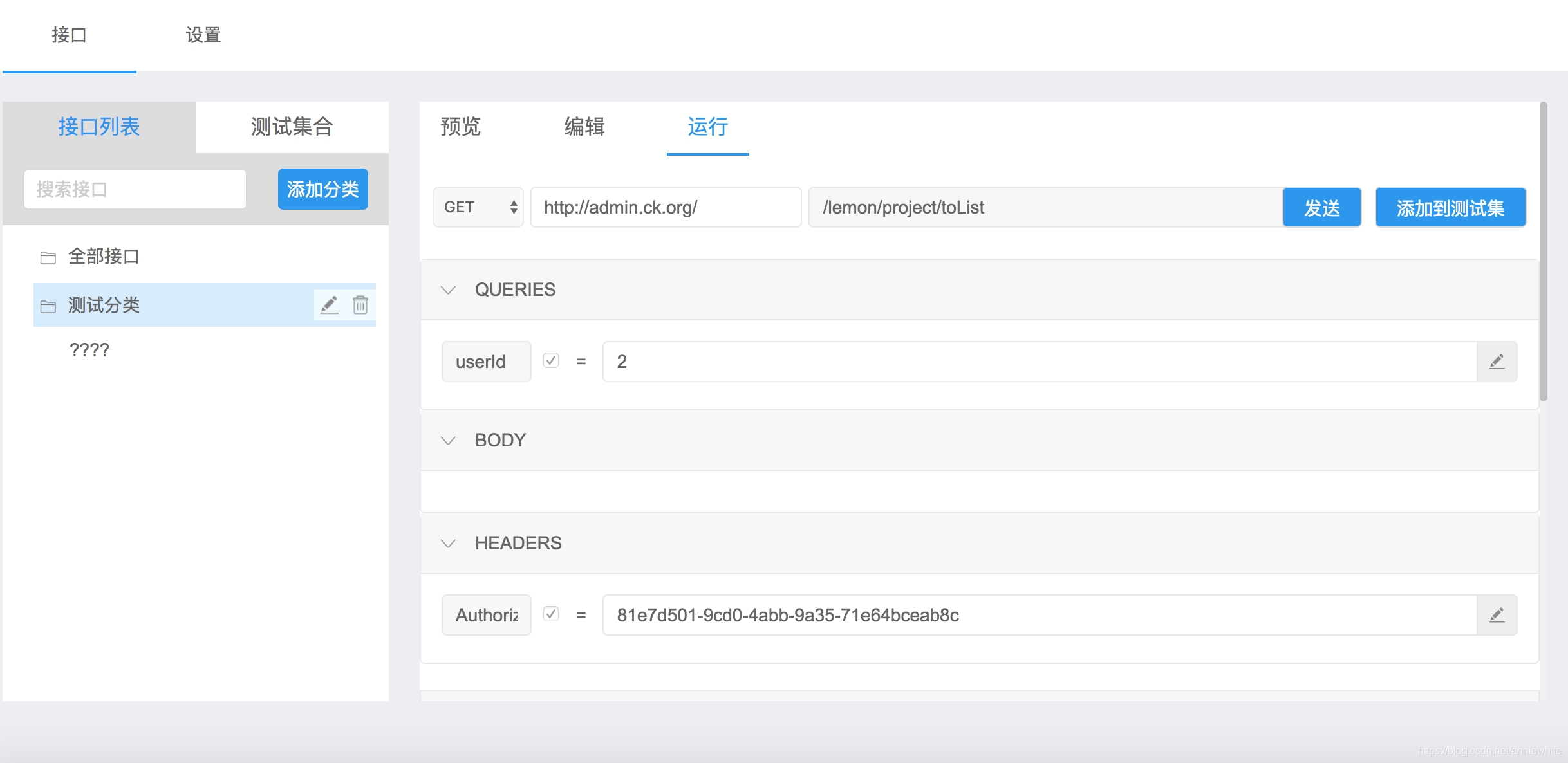Open the ???? interface item

[89, 350]
